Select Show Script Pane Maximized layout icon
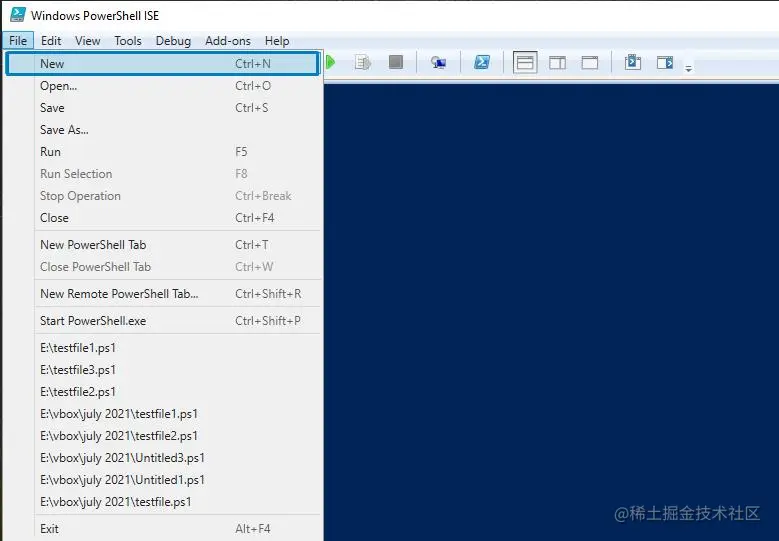The image size is (779, 541). click(x=590, y=63)
